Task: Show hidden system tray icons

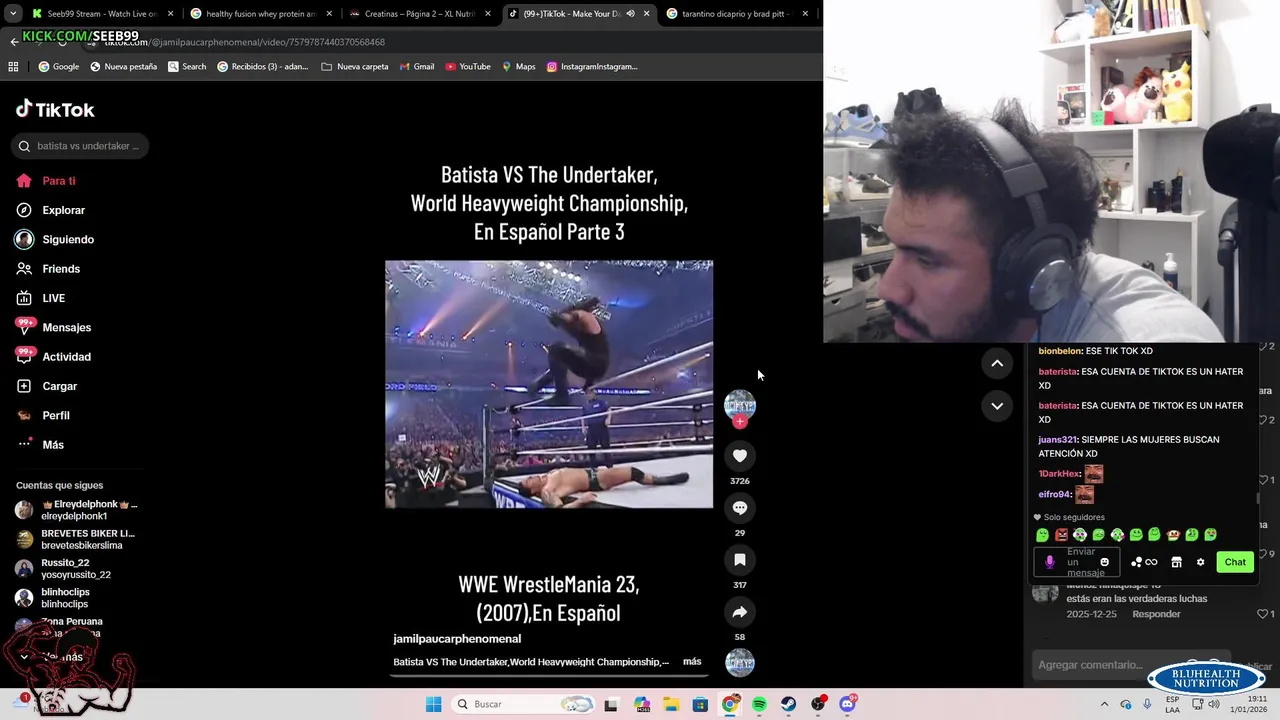Action: [1104, 704]
